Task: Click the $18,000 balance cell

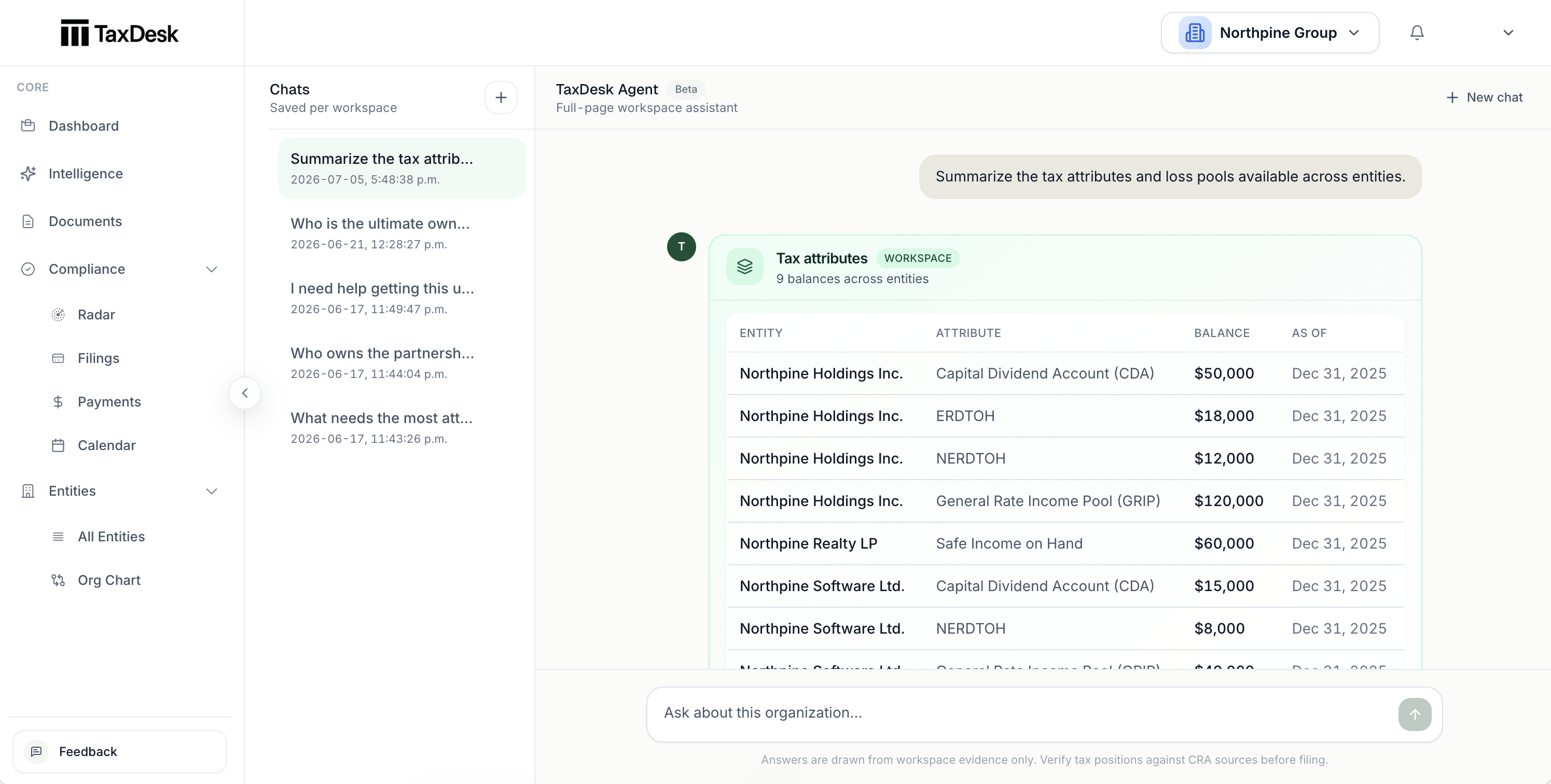Action: pyautogui.click(x=1224, y=416)
